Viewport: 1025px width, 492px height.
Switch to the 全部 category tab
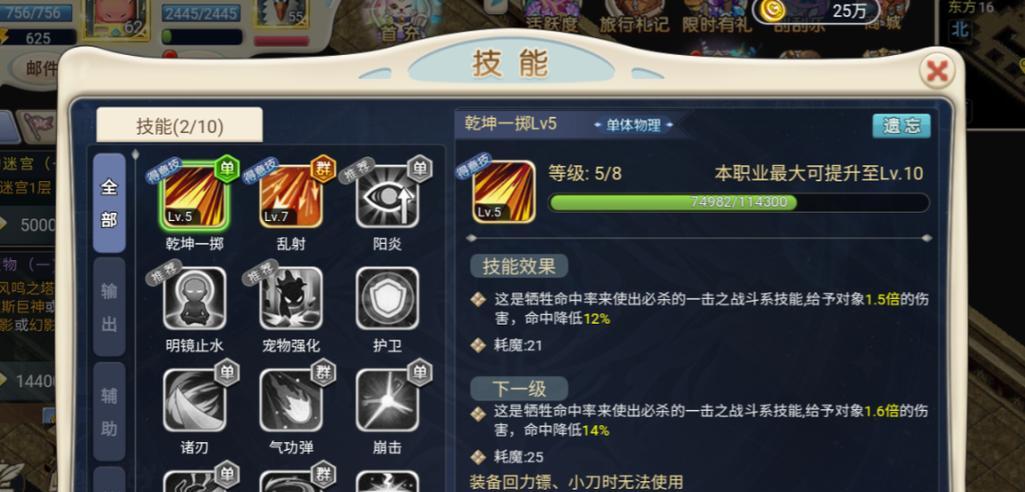click(x=109, y=203)
